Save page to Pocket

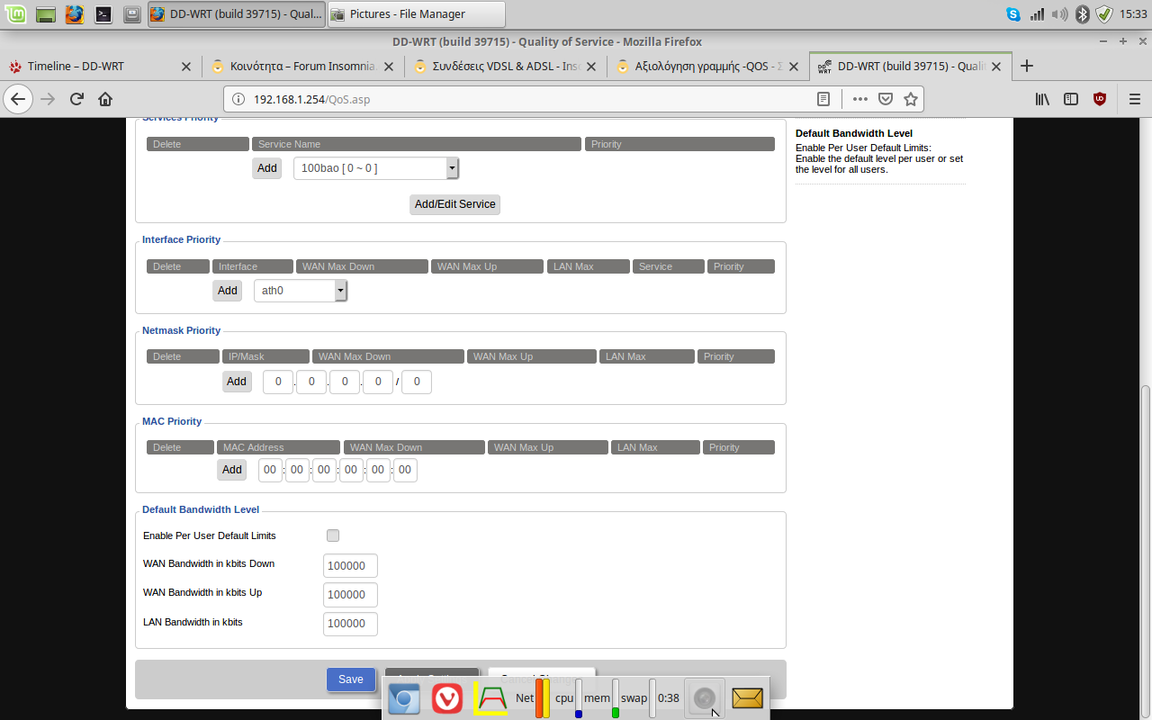coord(886,99)
